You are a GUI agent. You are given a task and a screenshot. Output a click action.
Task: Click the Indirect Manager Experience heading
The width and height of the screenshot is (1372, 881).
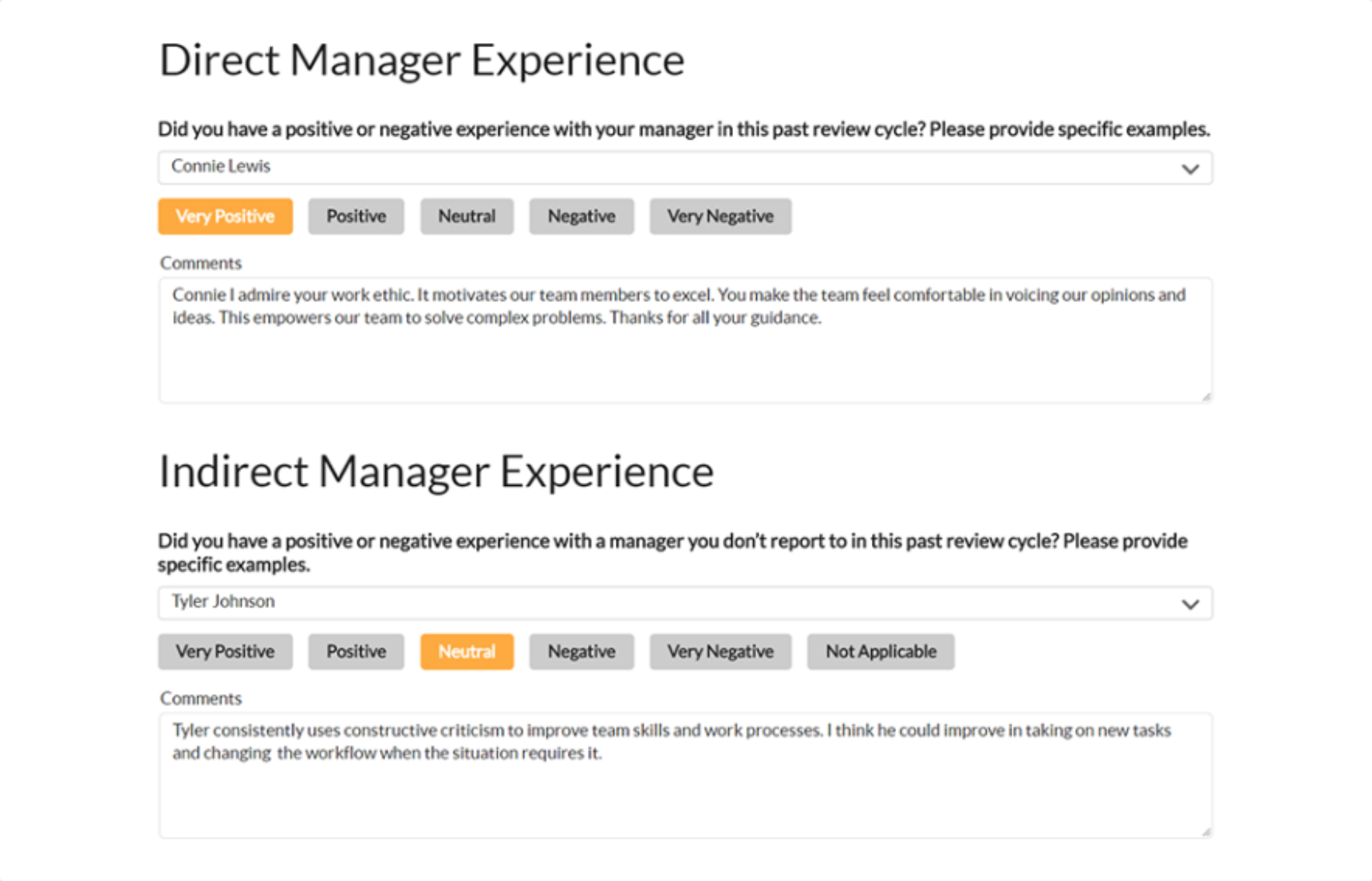[x=436, y=472]
